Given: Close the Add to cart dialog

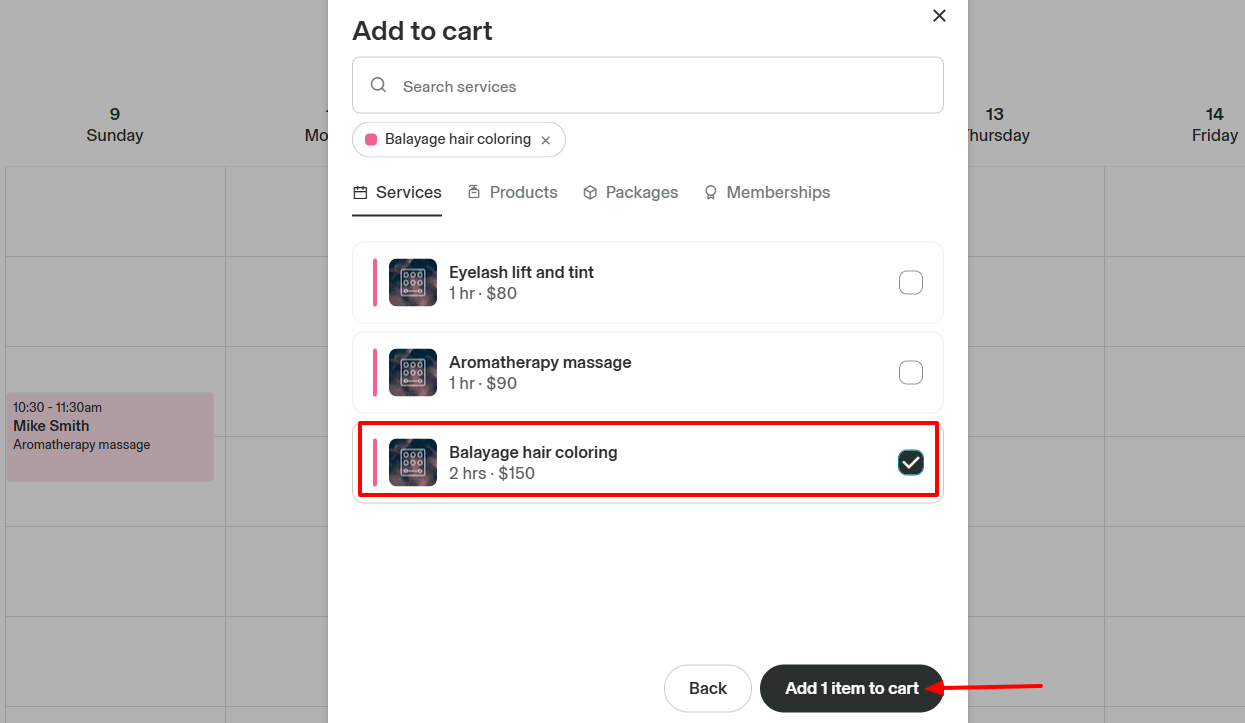Looking at the screenshot, I should click(x=939, y=16).
